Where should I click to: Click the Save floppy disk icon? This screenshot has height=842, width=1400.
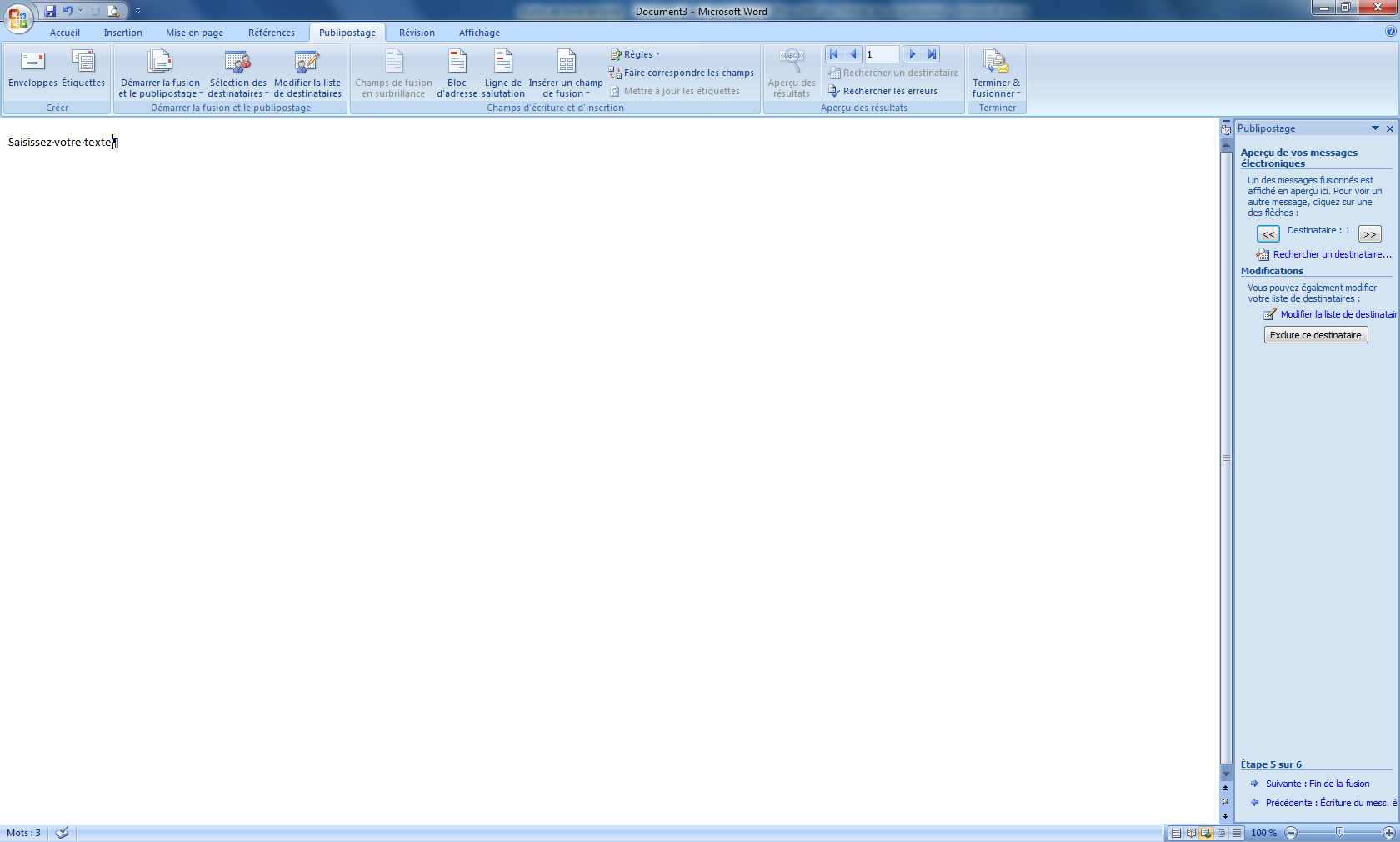pyautogui.click(x=50, y=11)
